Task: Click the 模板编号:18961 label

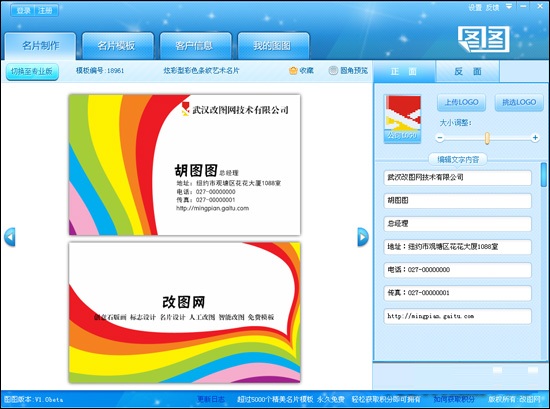Action: (100, 71)
